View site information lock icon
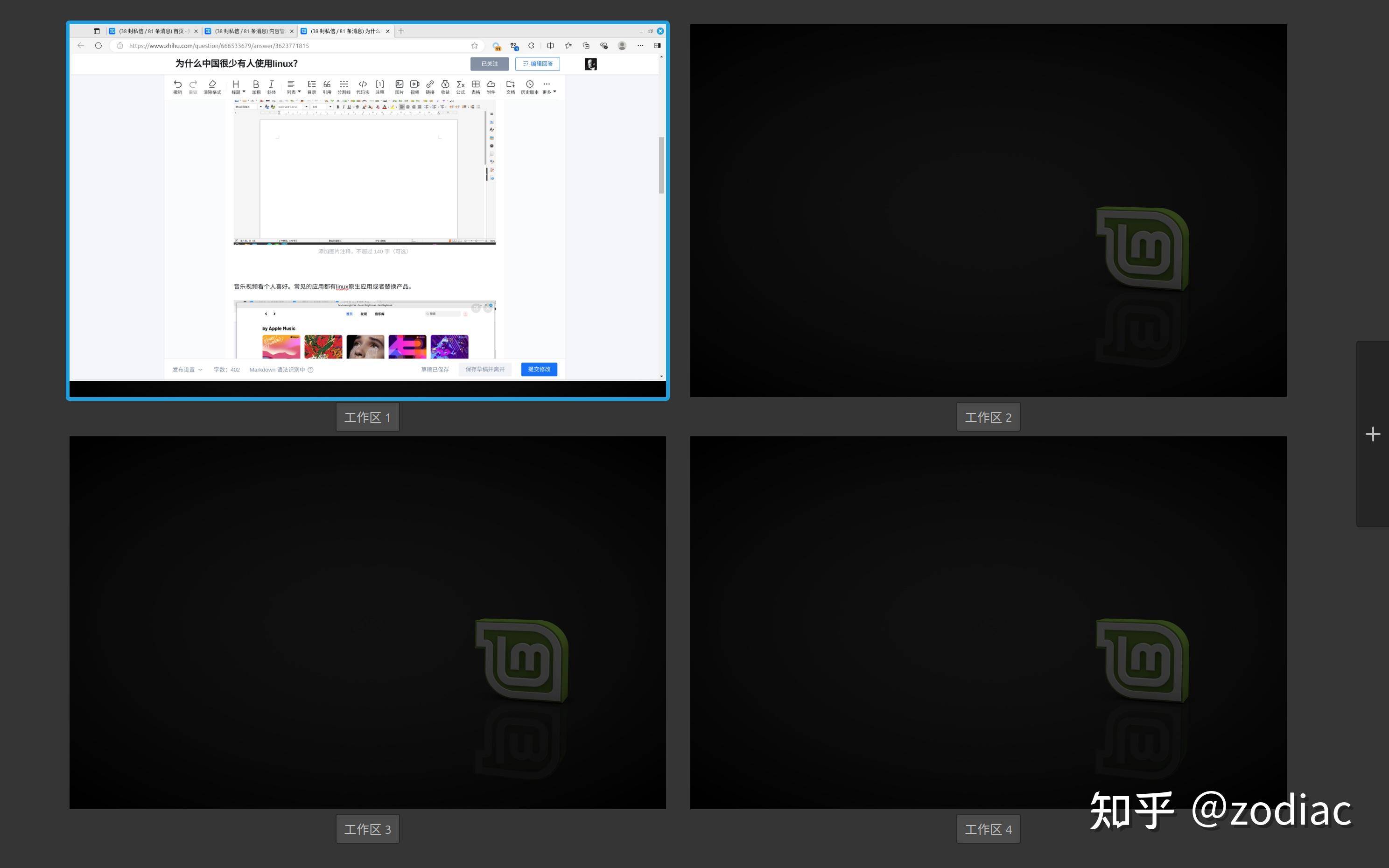 click(120, 45)
